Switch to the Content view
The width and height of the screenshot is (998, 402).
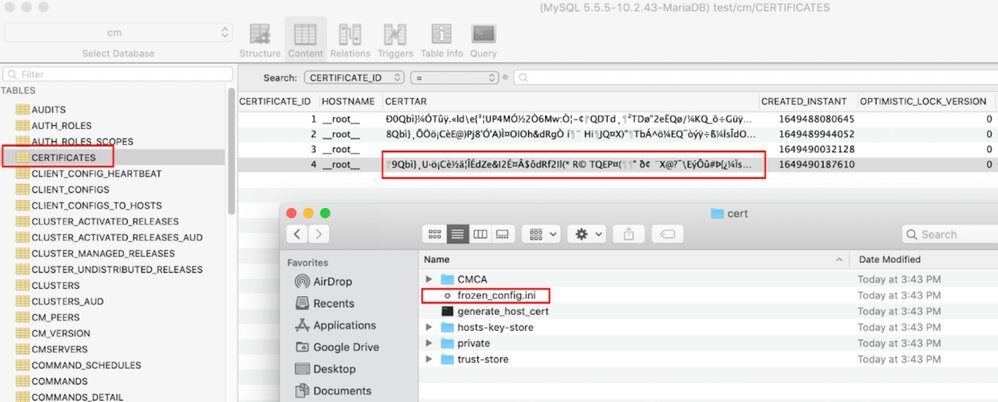coord(306,39)
